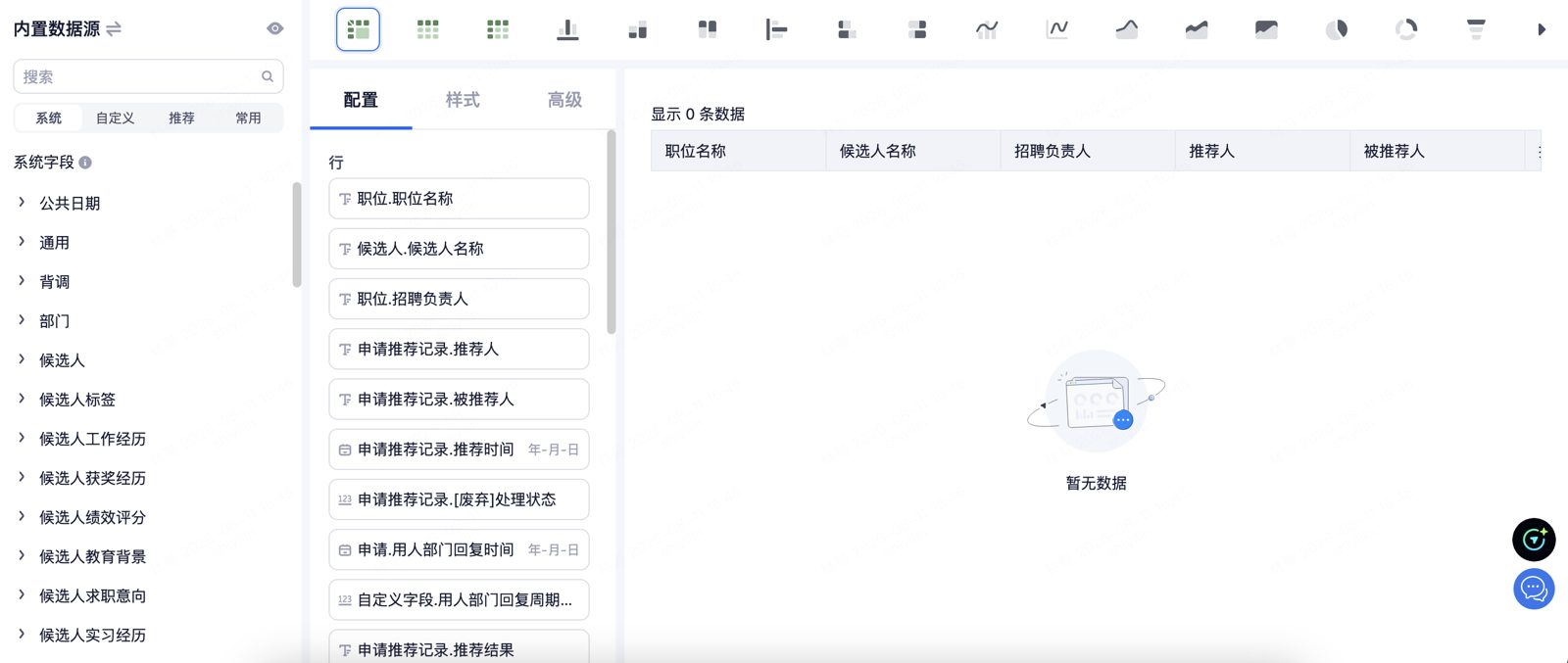
Task: Click the calendar icon on 申请.用人部门回复时间 field
Action: coord(345,550)
